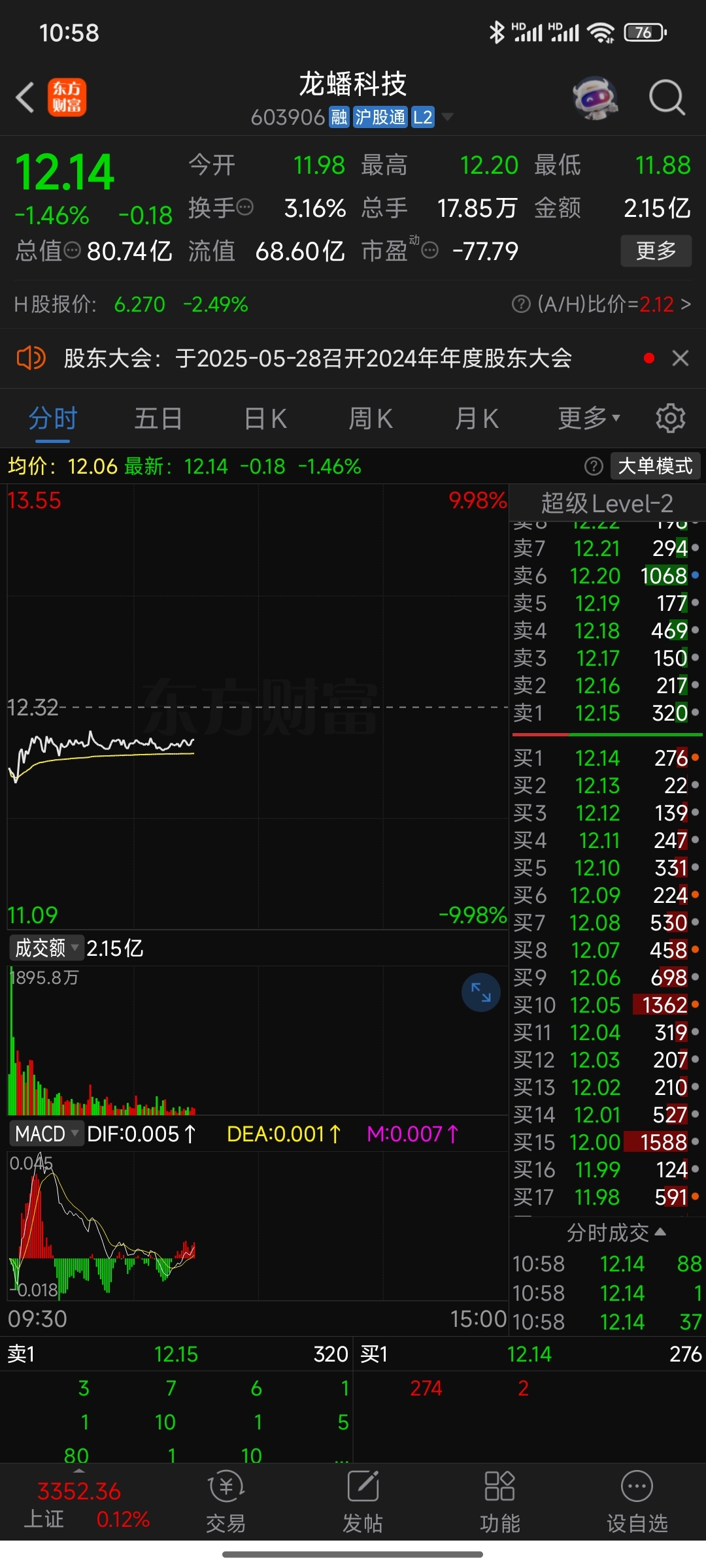This screenshot has height=1568, width=706.
Task: Select 卖6 12.20 order book row
Action: click(607, 576)
